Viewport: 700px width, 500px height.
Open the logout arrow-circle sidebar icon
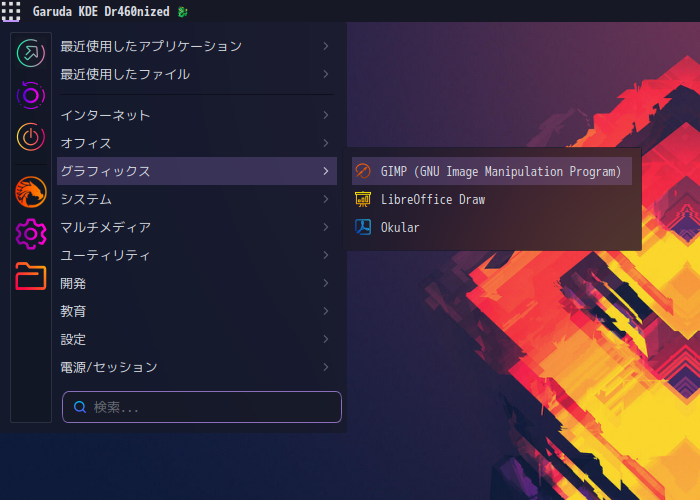(x=31, y=53)
